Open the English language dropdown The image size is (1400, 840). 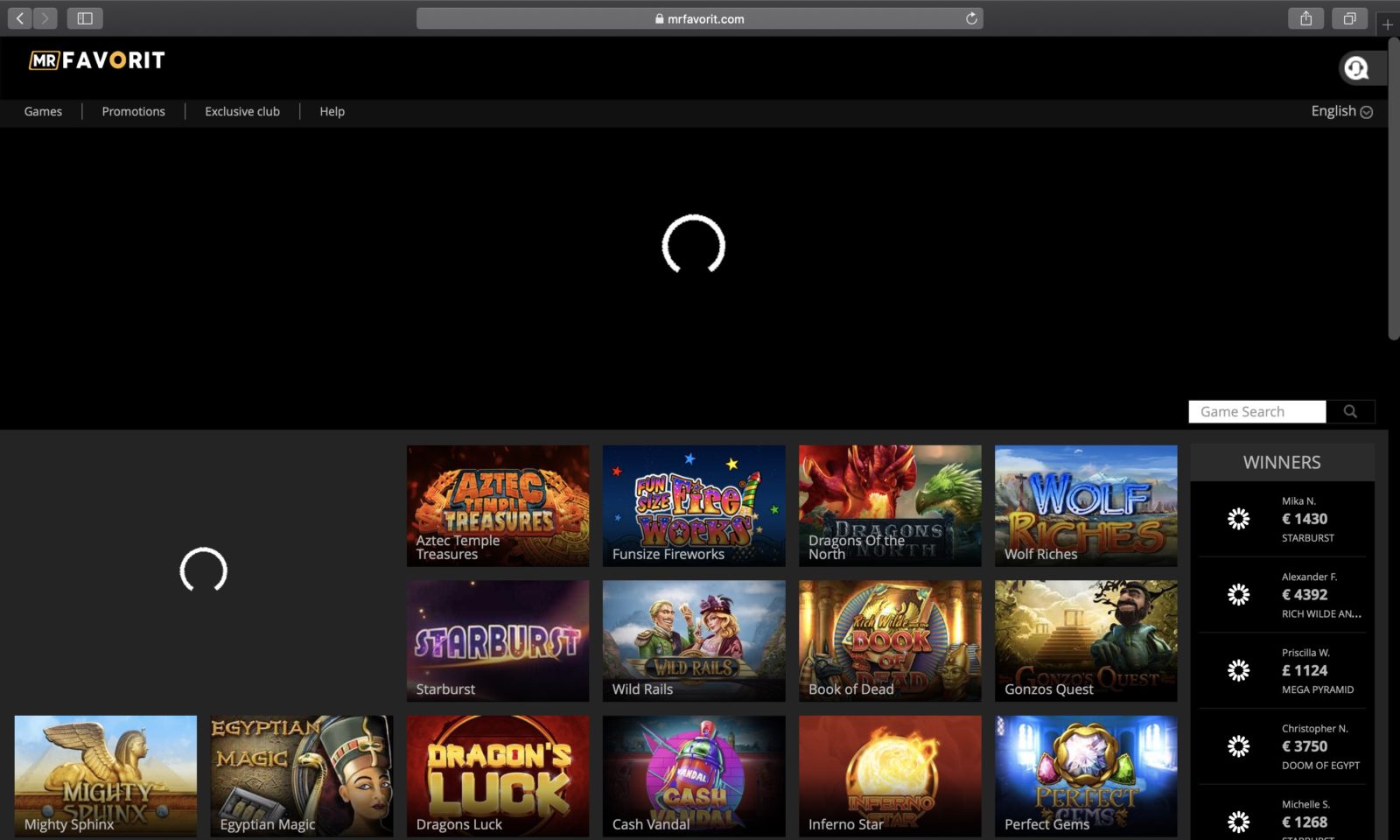(x=1340, y=111)
